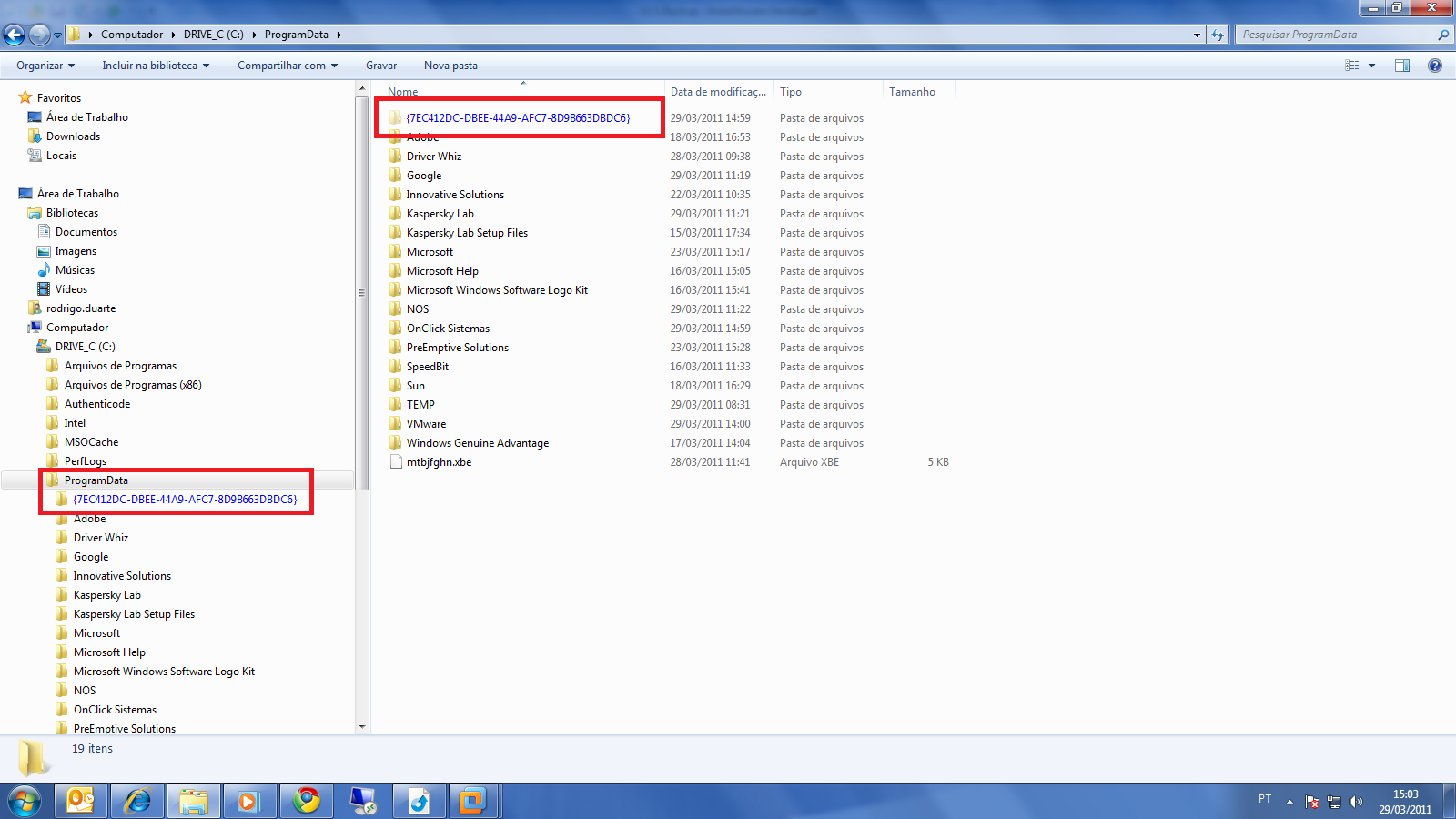Open dropdown arrow after ProgramData in address bar
This screenshot has width=1456, height=819.
pos(339,35)
